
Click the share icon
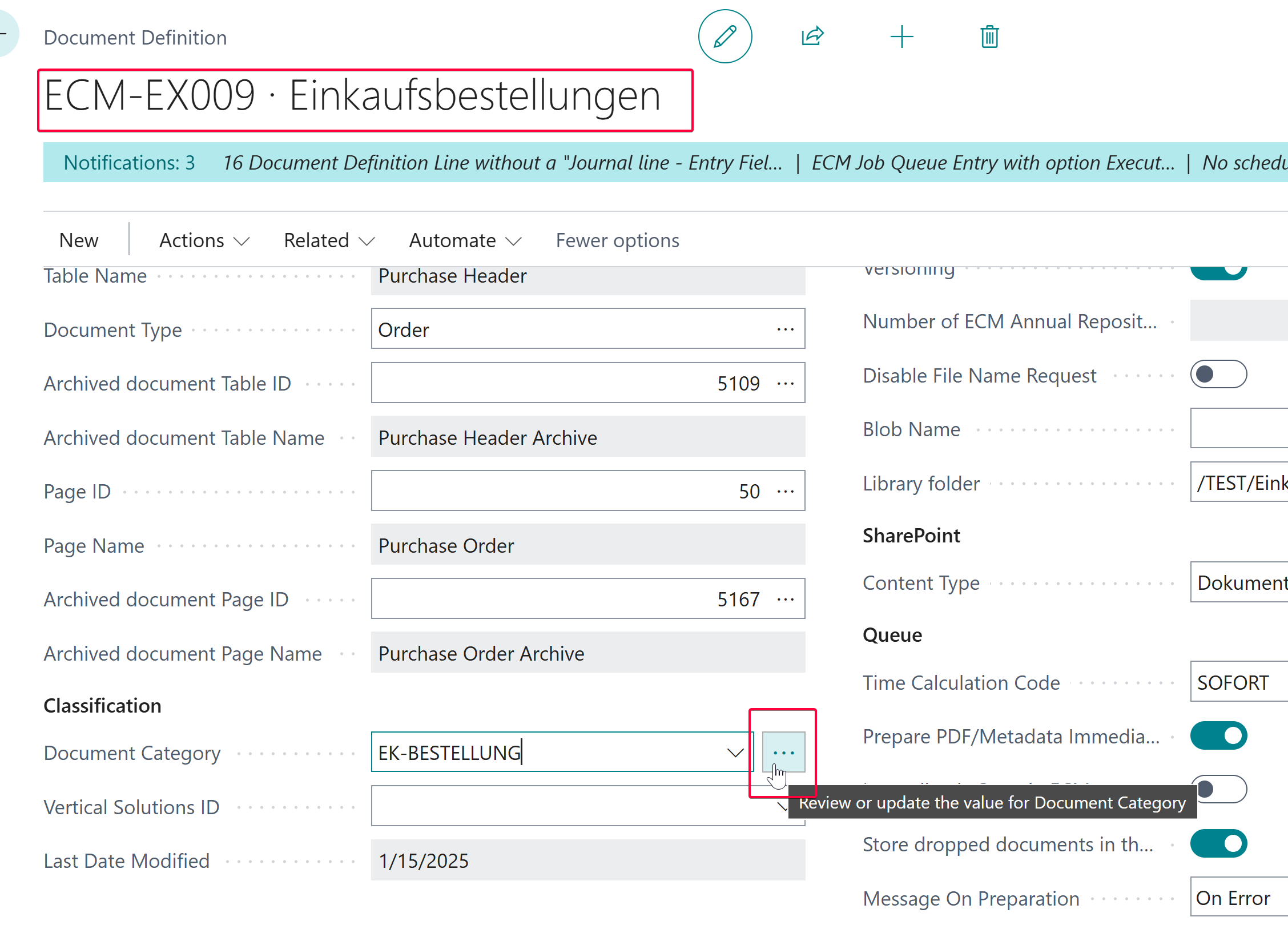pos(812,37)
